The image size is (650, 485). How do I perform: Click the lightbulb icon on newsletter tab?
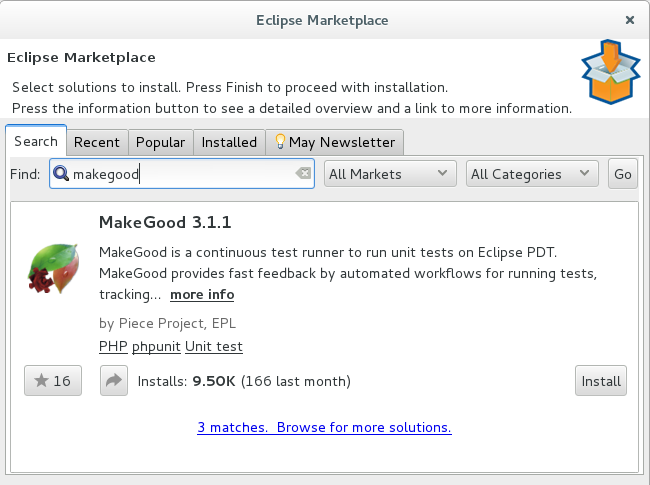point(281,142)
